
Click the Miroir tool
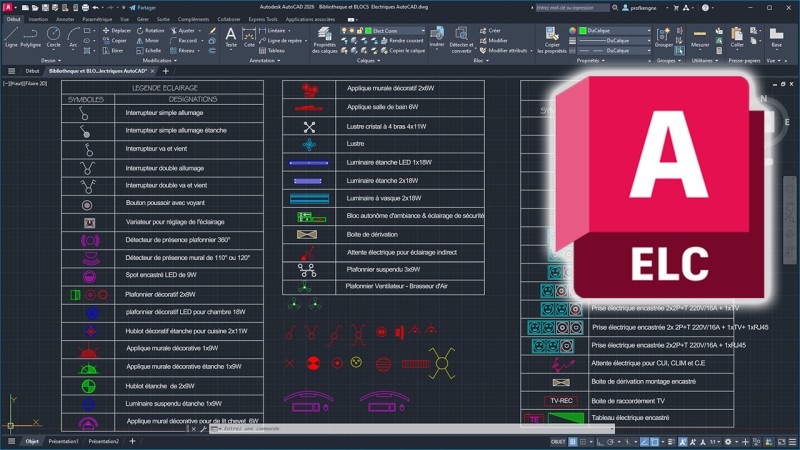click(x=148, y=40)
